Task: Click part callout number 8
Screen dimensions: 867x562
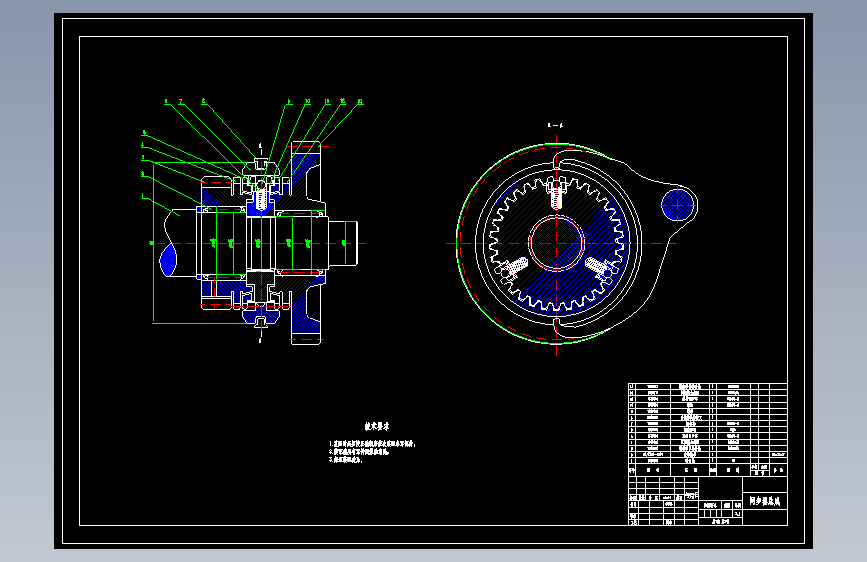Action: coord(166,102)
